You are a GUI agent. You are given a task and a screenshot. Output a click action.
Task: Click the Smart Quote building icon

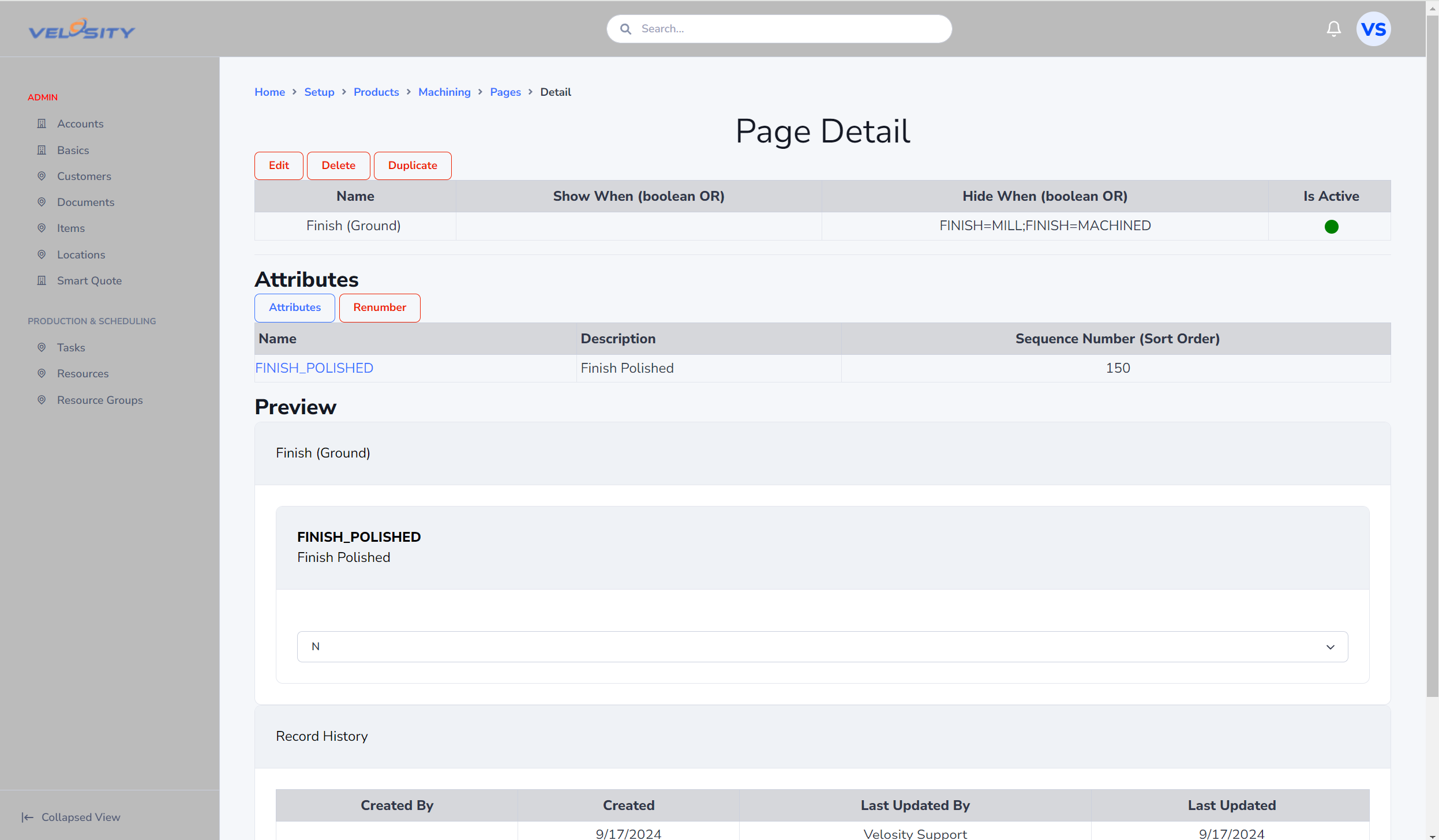point(42,280)
